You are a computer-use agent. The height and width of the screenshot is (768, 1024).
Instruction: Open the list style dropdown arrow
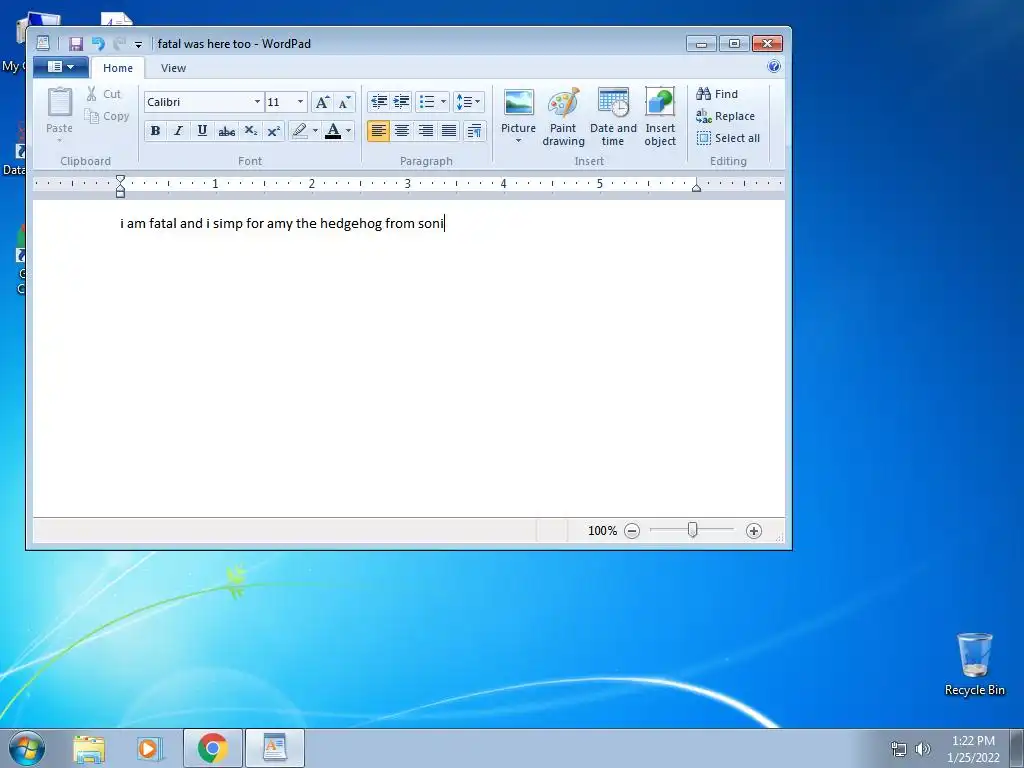(443, 102)
